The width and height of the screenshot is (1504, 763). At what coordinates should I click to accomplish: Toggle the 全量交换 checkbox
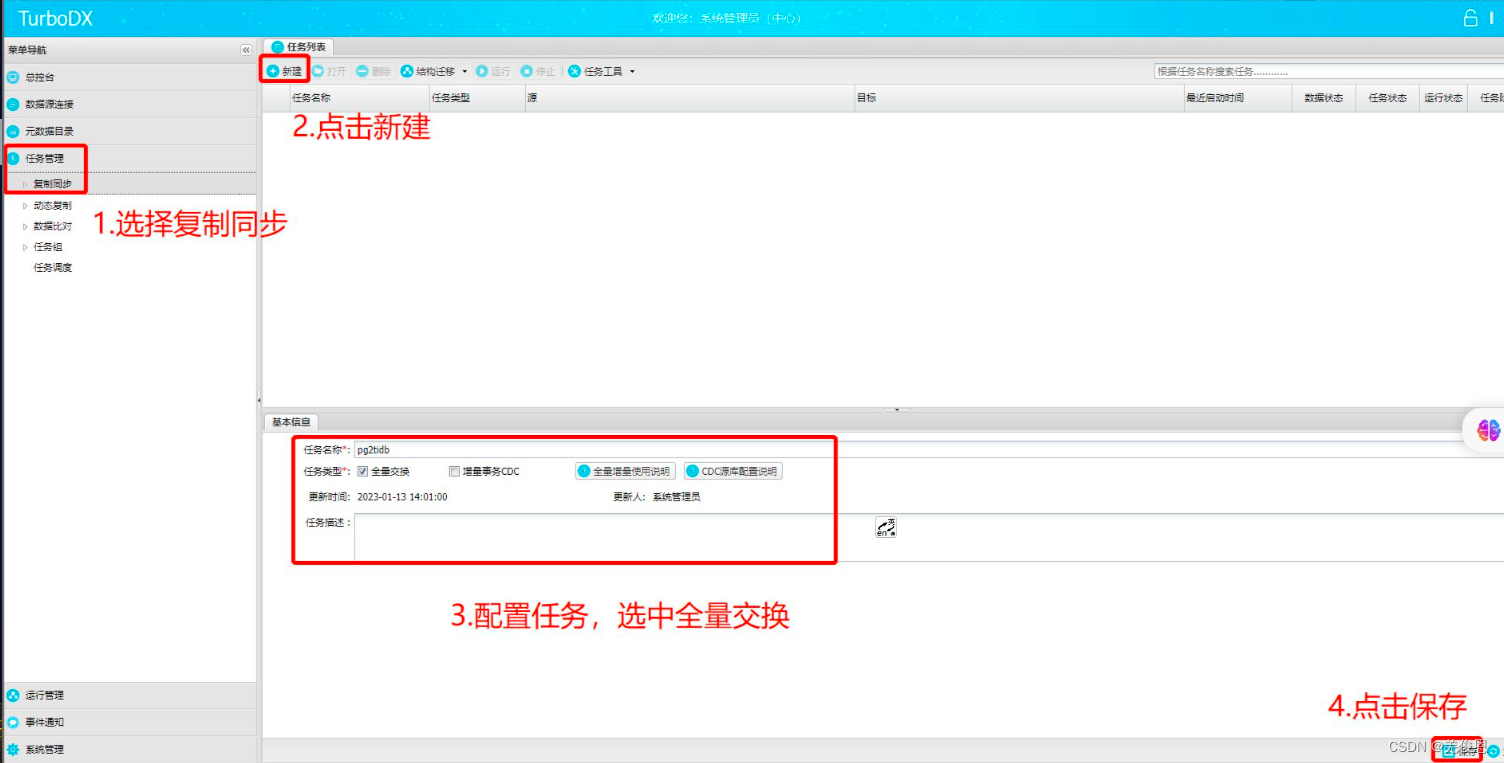tap(362, 472)
